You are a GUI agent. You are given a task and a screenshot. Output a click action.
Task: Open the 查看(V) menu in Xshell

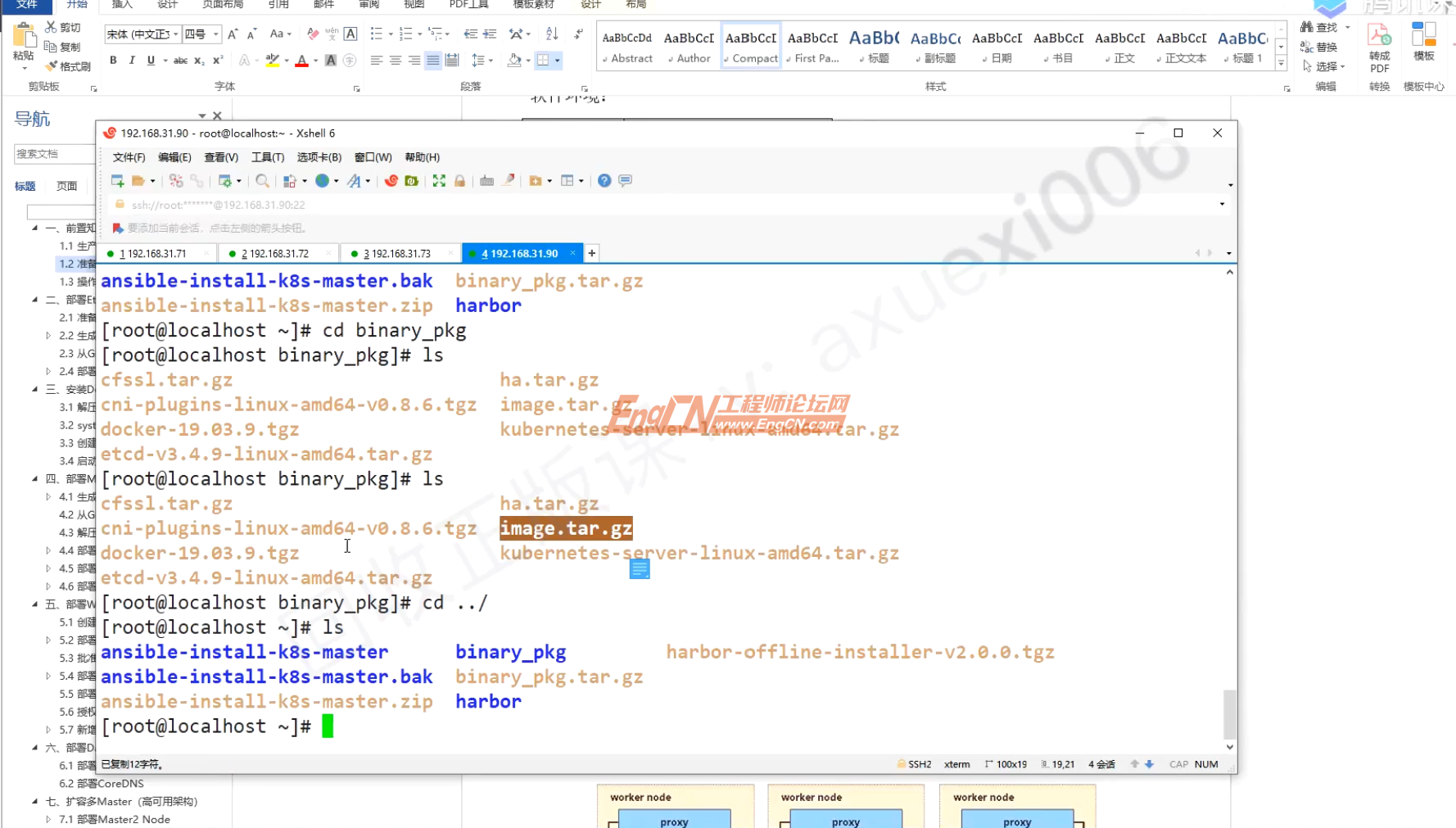[x=220, y=157]
